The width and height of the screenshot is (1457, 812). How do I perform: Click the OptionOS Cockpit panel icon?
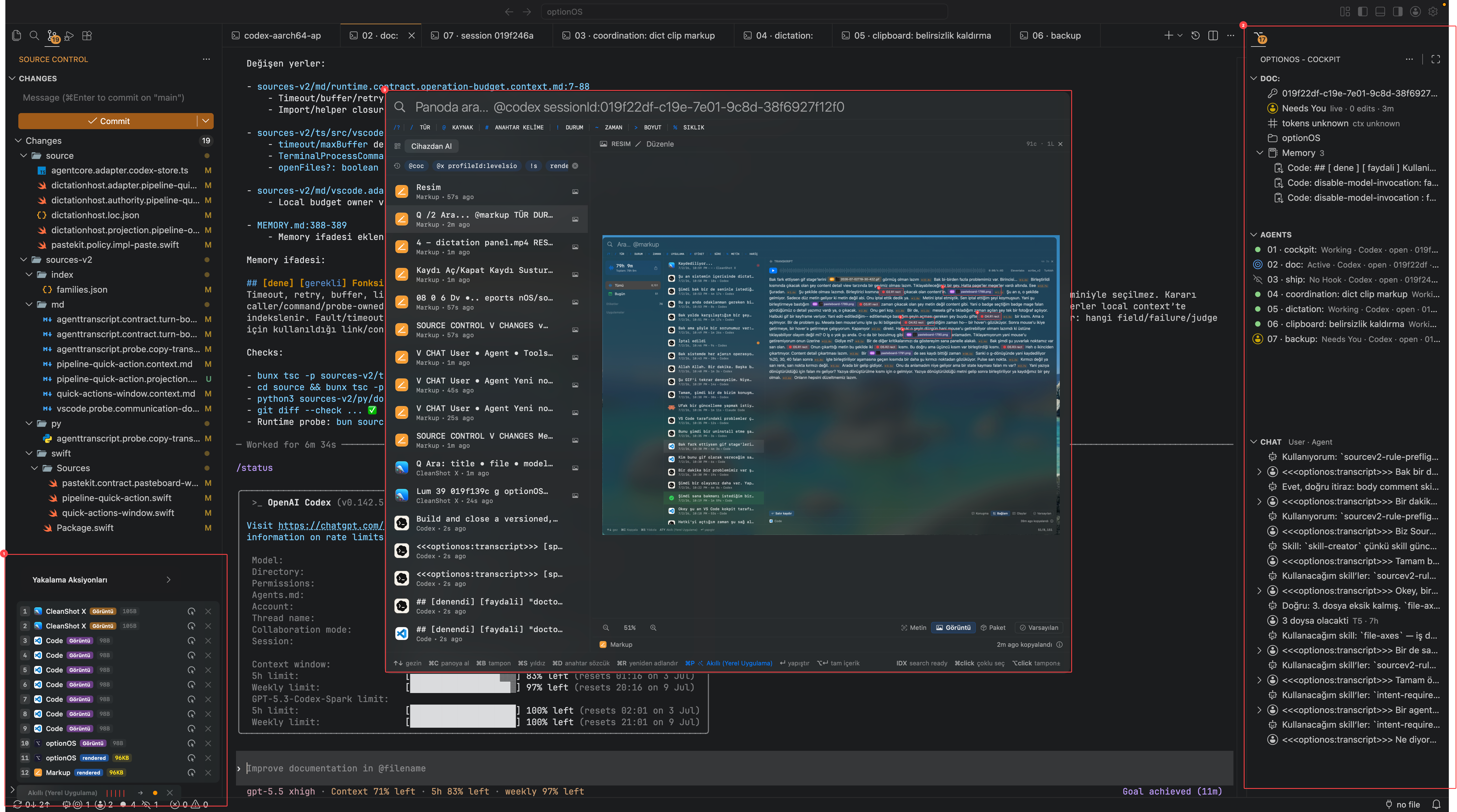point(1260,38)
